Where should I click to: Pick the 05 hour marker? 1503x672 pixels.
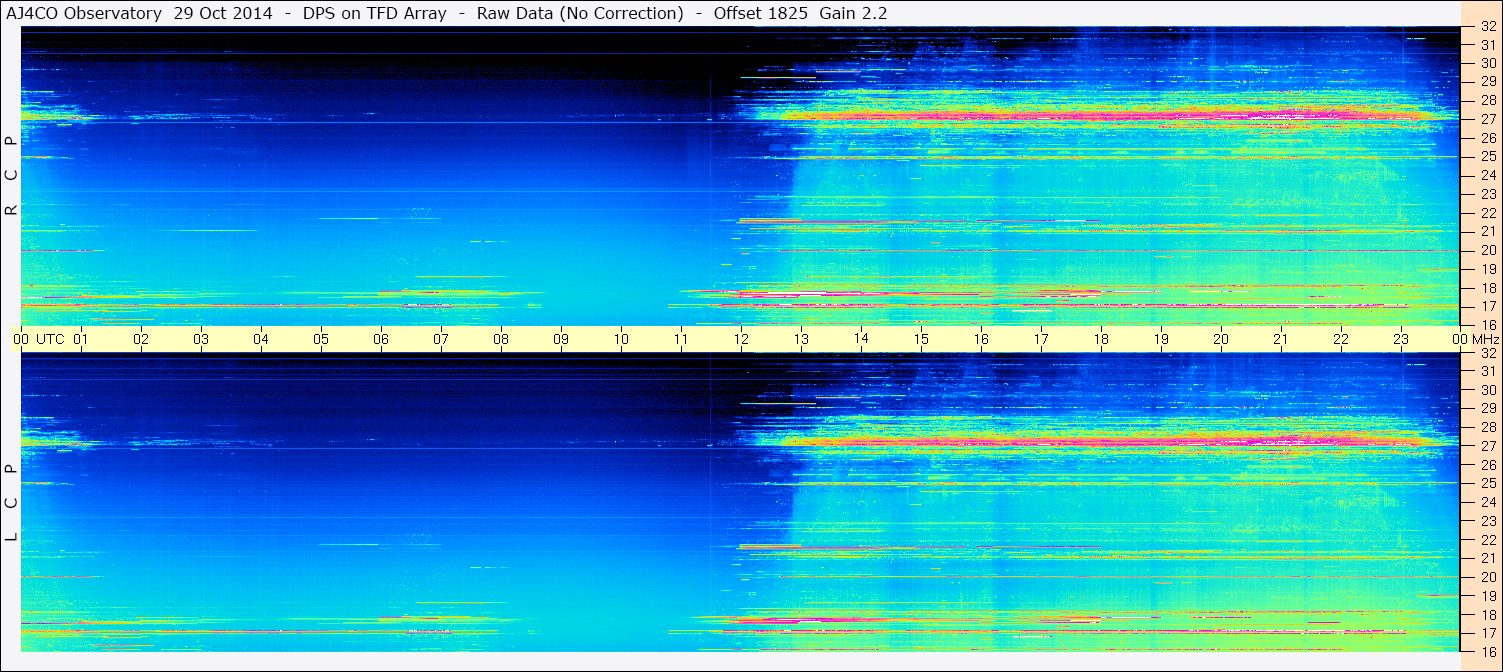coord(321,339)
